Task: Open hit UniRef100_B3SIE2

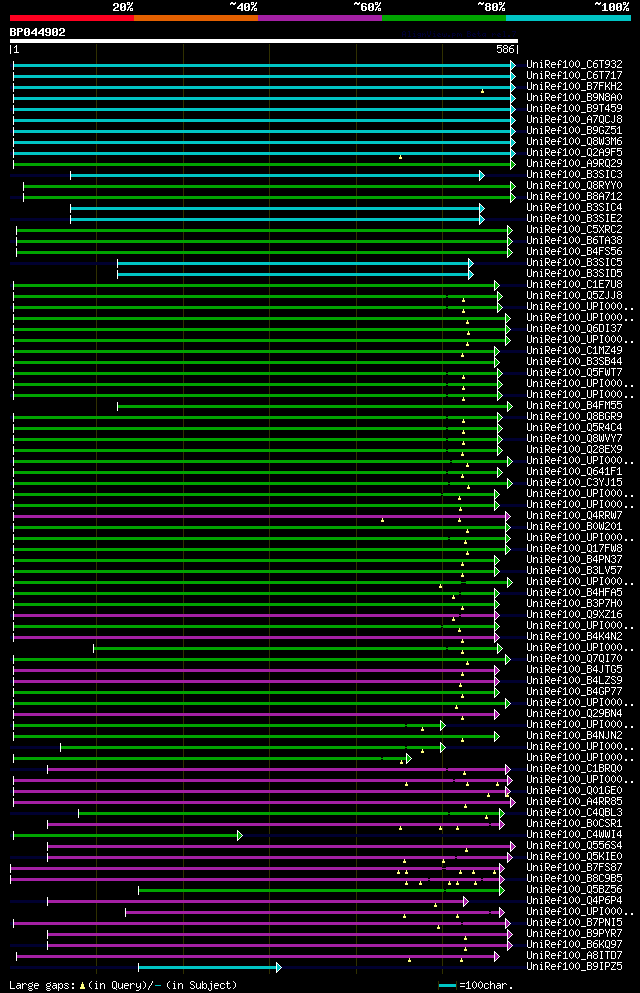Action: (x=574, y=218)
